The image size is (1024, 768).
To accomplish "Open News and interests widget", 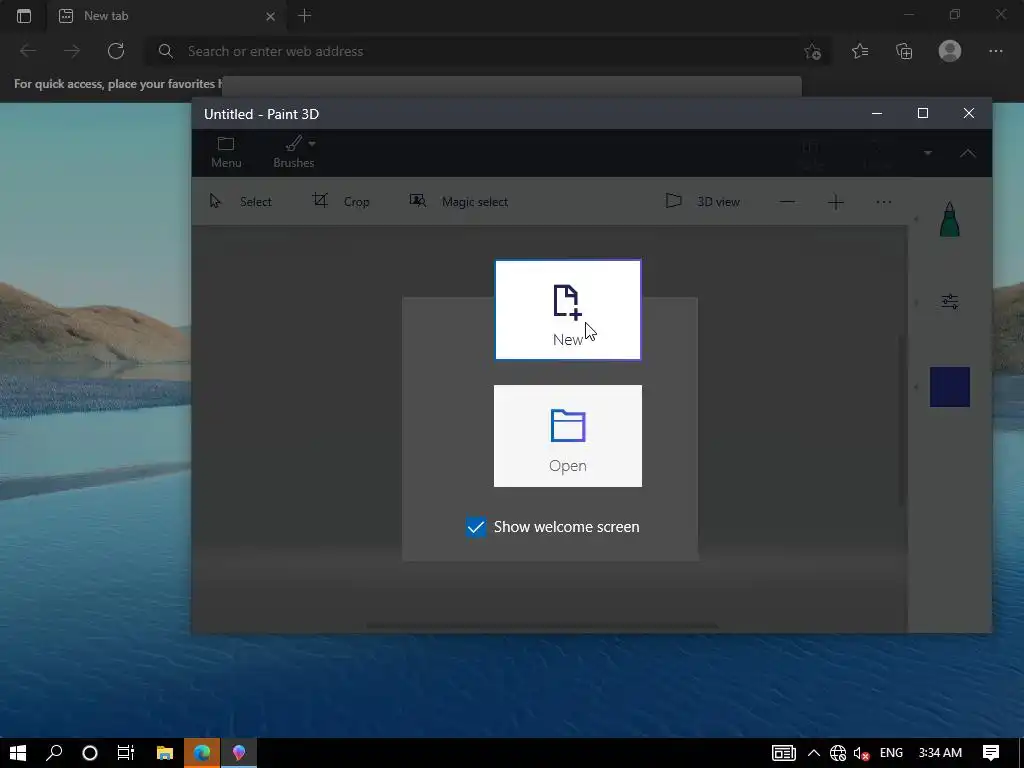I will point(784,753).
